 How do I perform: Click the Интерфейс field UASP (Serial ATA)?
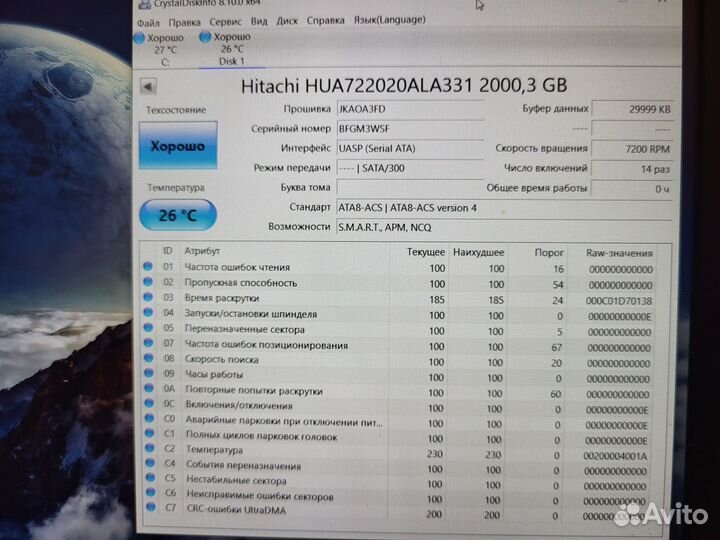point(411,148)
